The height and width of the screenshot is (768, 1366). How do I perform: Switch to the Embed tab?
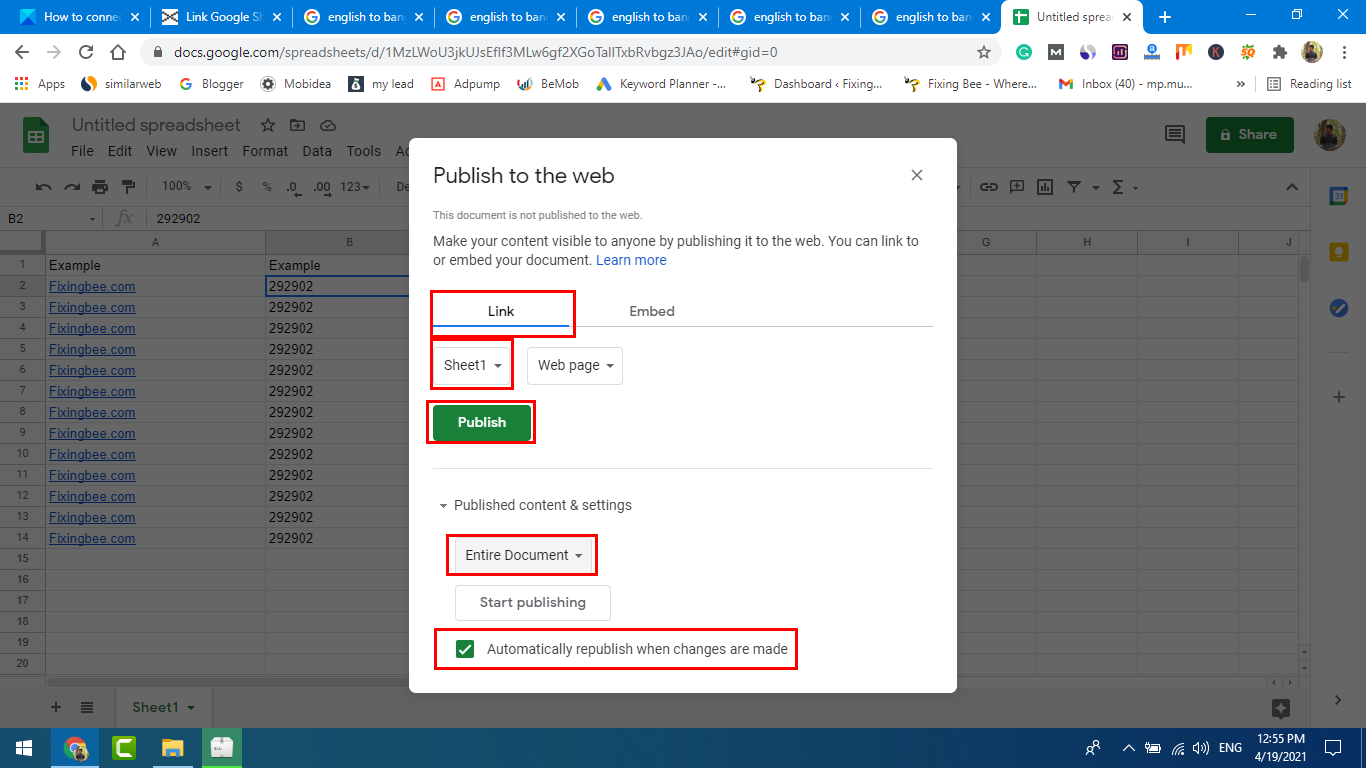pos(651,311)
